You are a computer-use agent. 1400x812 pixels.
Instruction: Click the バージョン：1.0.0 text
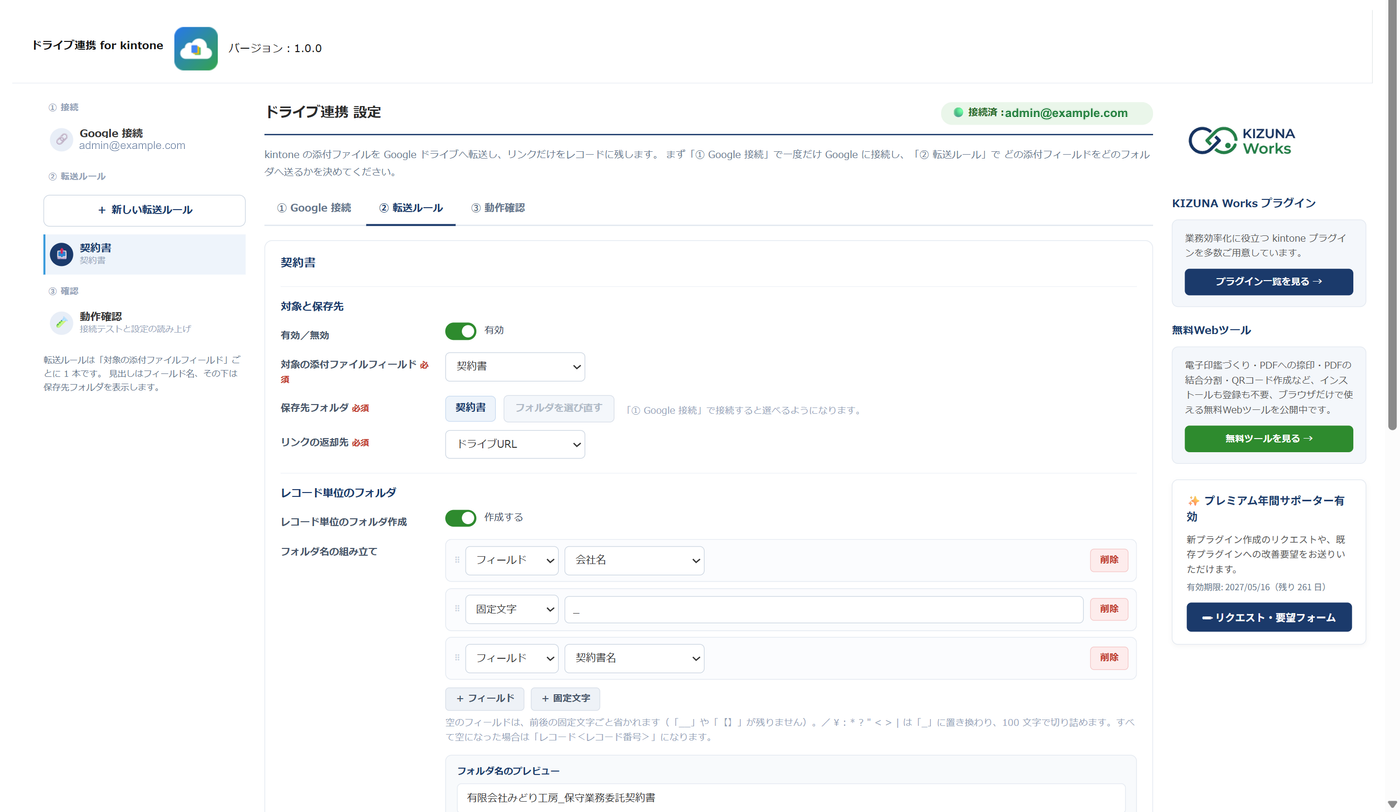pyautogui.click(x=275, y=48)
